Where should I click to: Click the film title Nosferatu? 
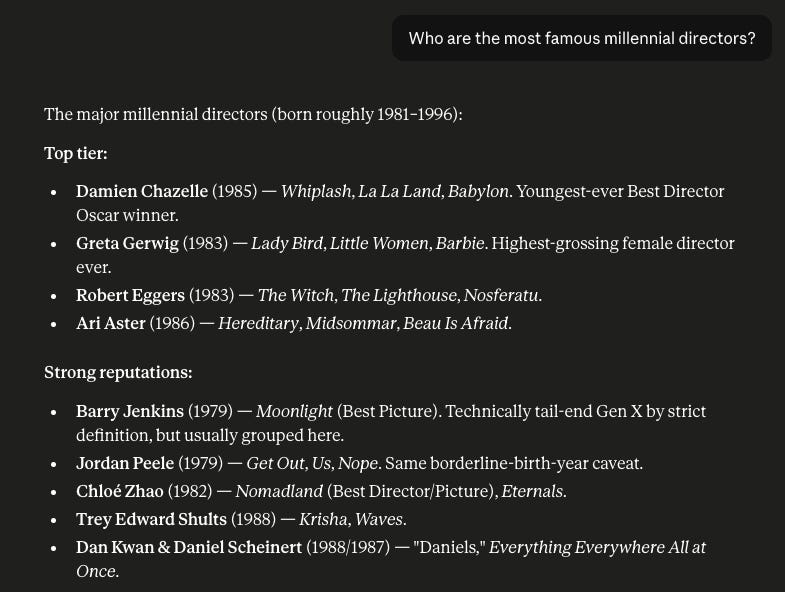pyautogui.click(x=501, y=295)
